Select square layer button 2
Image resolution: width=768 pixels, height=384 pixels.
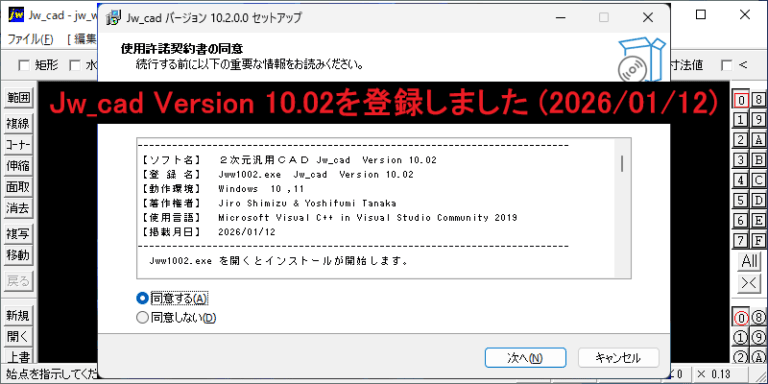coord(742,140)
